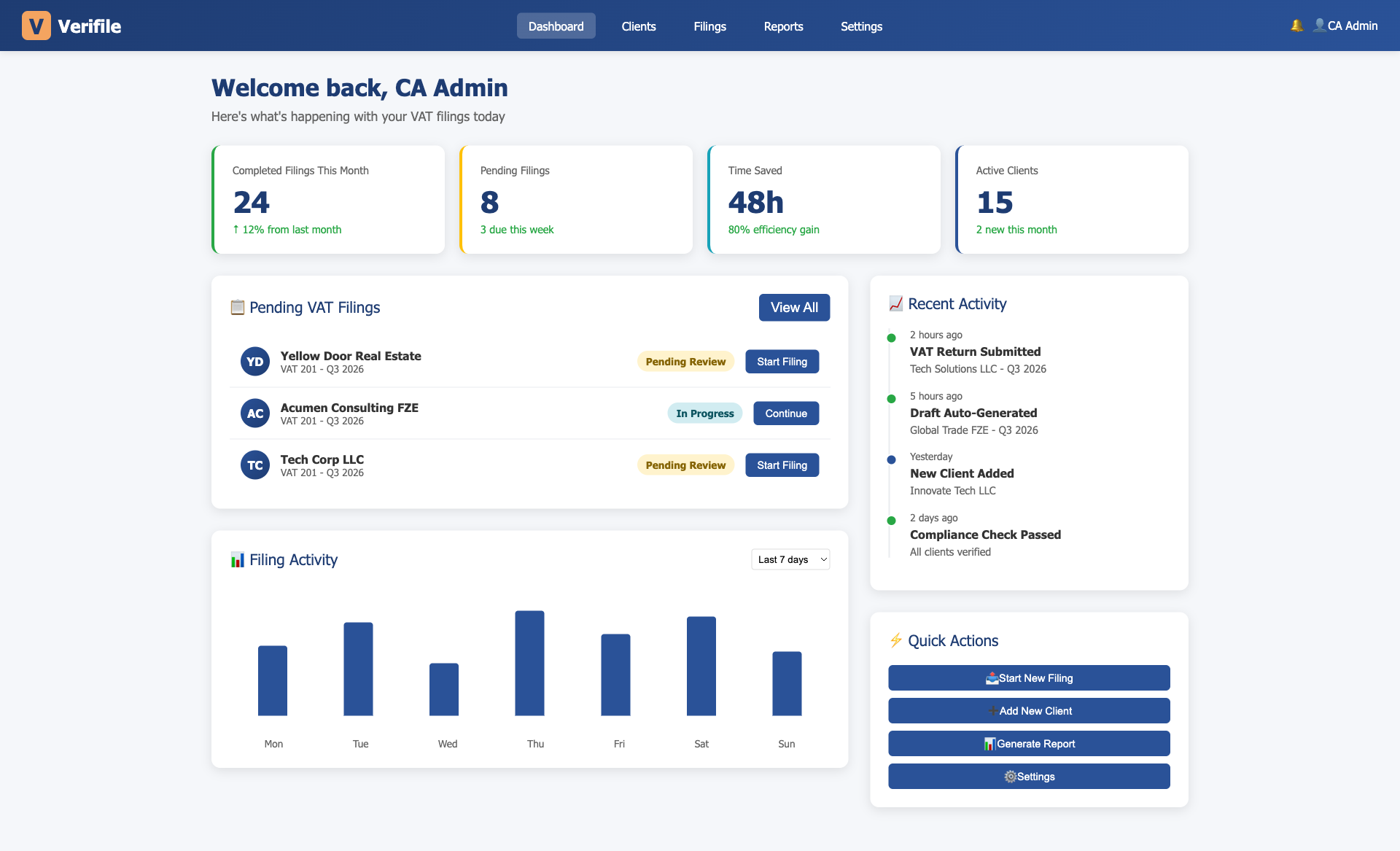Viewport: 1400px width, 851px height.
Task: Click the clipboard icon beside Pending VAT Filings
Action: (x=237, y=308)
